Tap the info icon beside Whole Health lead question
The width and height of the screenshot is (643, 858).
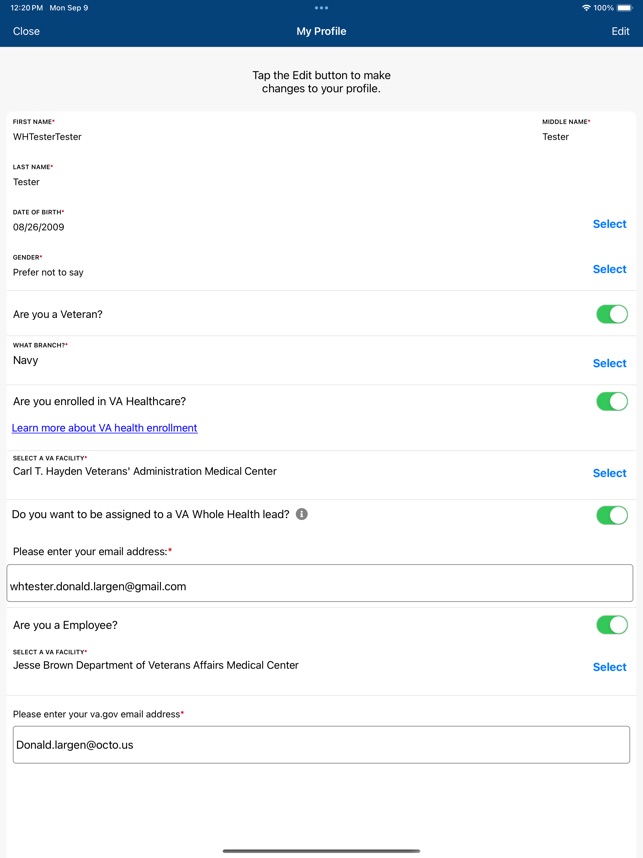tap(302, 514)
